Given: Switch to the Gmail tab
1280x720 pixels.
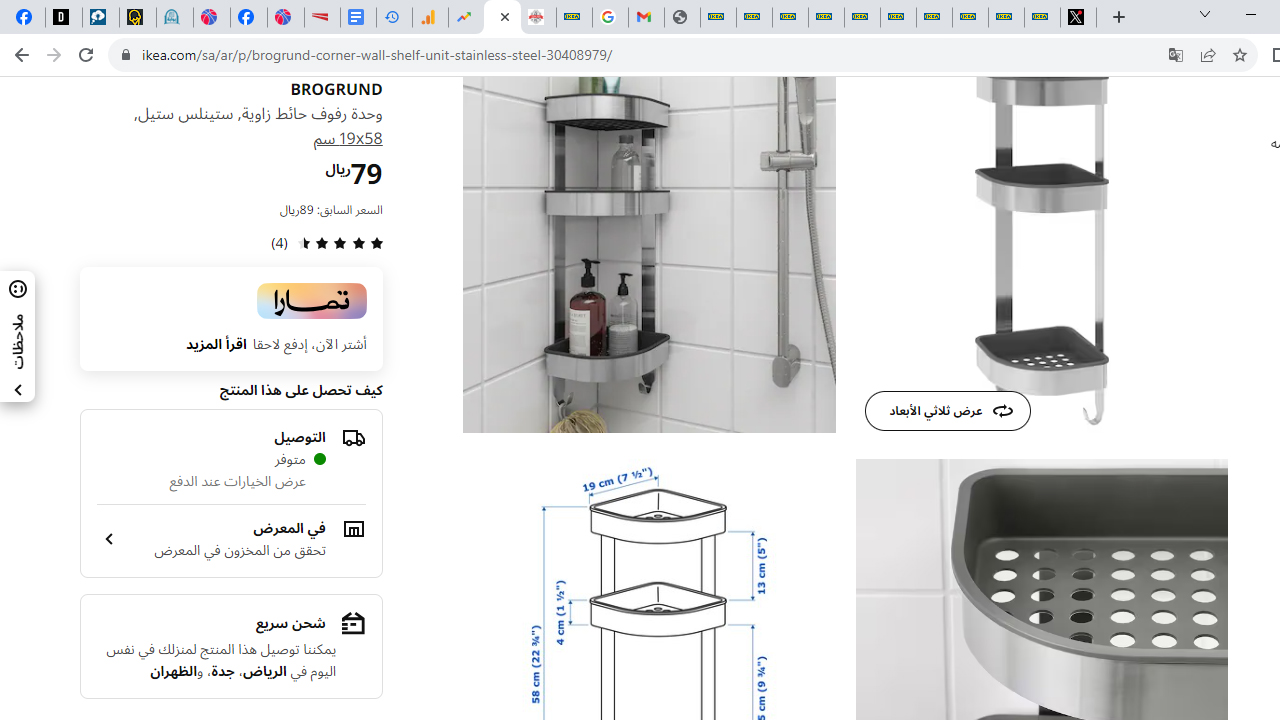Looking at the screenshot, I should pyautogui.click(x=646, y=17).
